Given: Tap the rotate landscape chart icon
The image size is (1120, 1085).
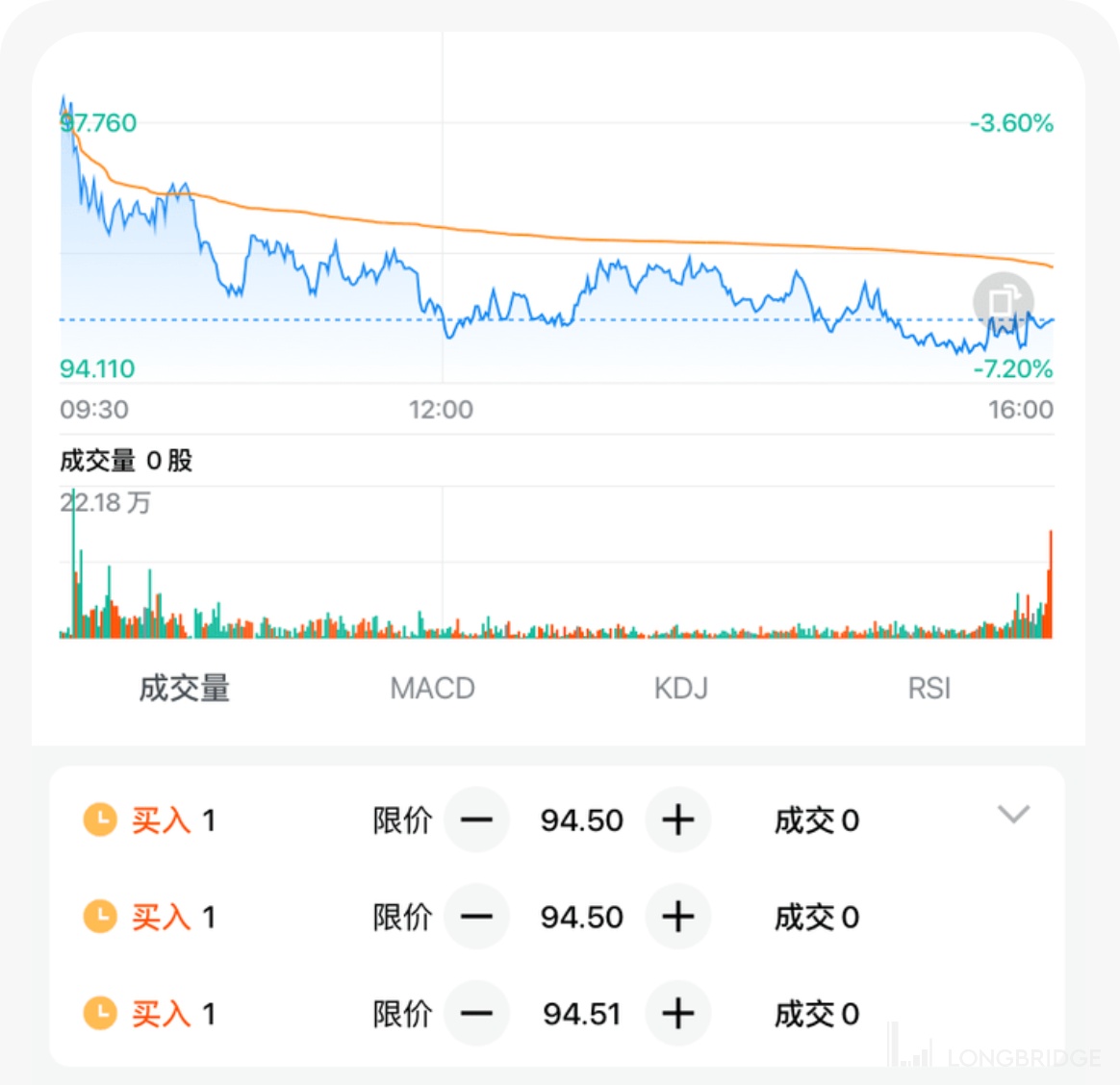Looking at the screenshot, I should coord(1003,302).
